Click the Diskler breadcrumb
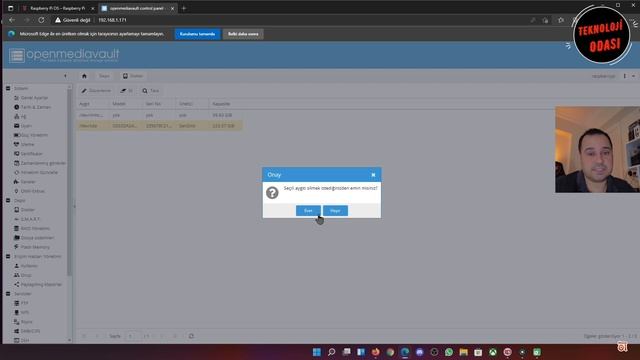The height and width of the screenshot is (360, 640). coord(133,76)
